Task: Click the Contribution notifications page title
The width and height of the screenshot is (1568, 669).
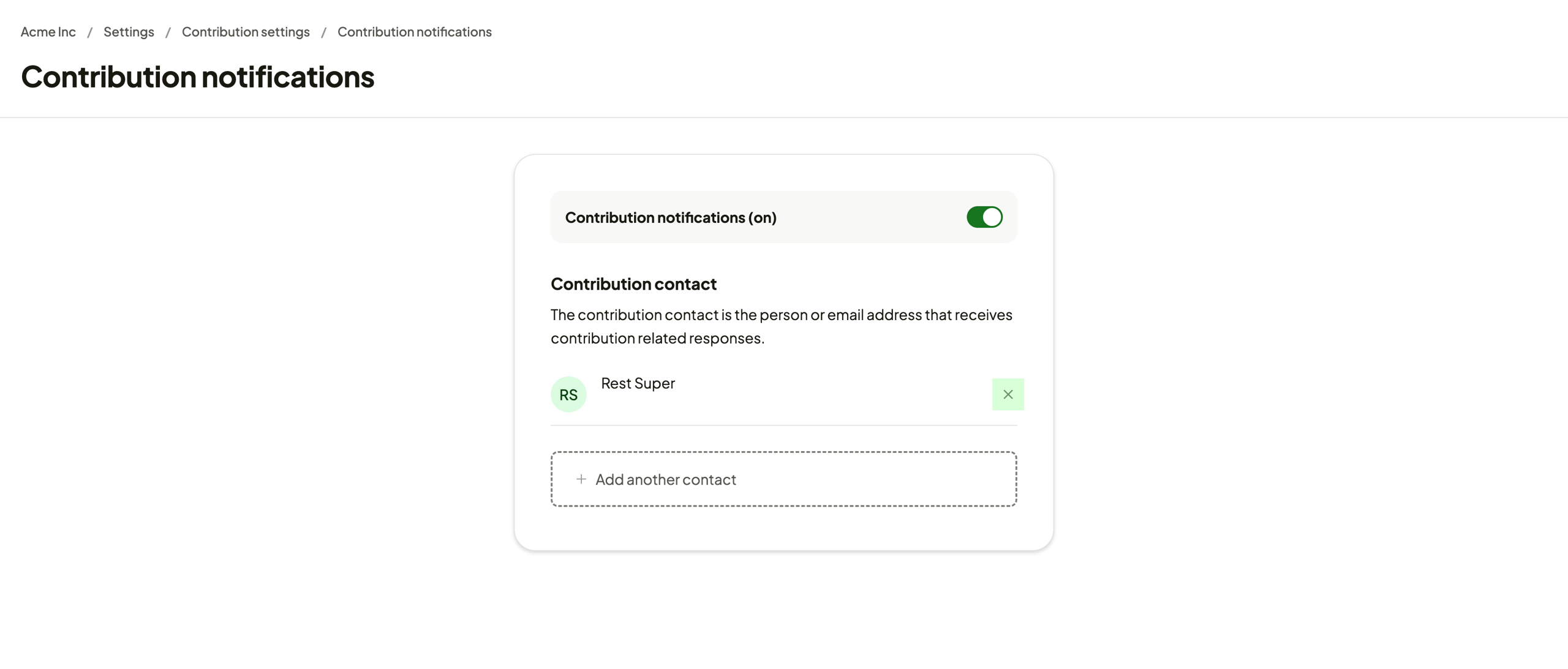Action: click(x=198, y=77)
